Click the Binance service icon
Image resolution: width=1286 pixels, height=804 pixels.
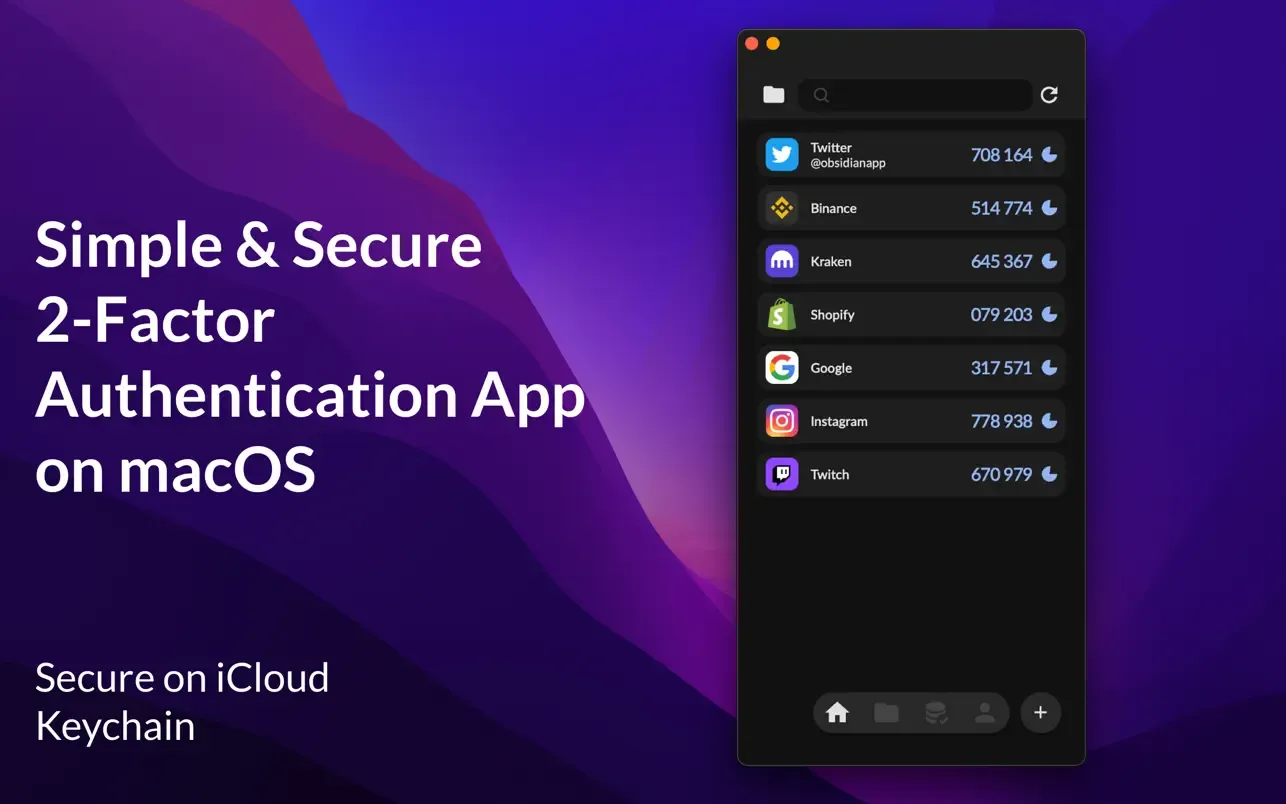pos(781,208)
